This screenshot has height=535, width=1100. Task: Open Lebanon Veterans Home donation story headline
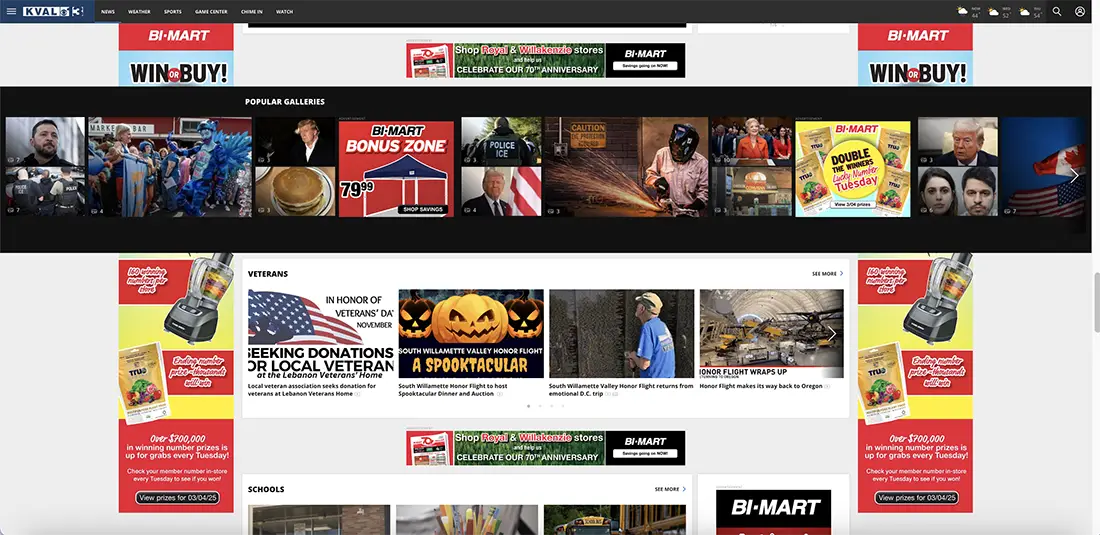[312, 390]
